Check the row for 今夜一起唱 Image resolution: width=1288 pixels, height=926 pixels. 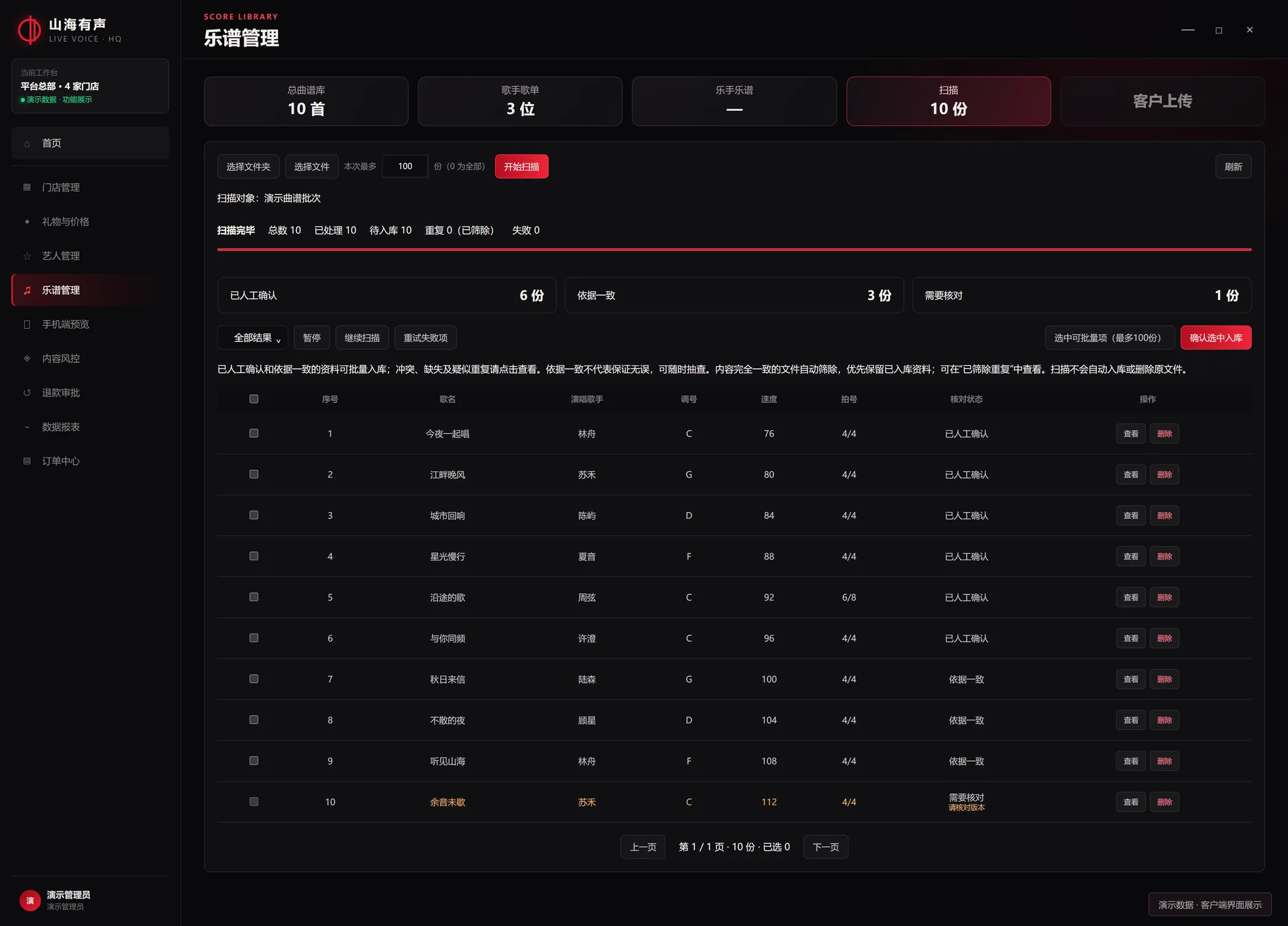tap(254, 433)
